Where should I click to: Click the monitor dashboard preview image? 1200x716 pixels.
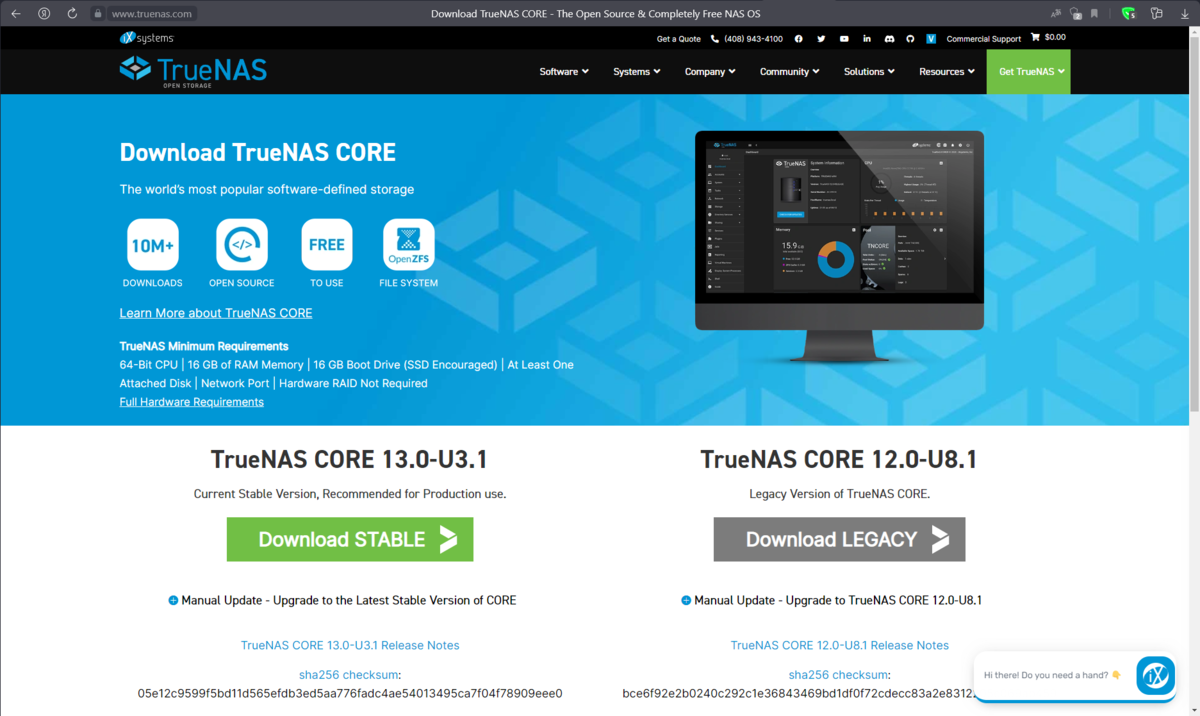[839, 247]
